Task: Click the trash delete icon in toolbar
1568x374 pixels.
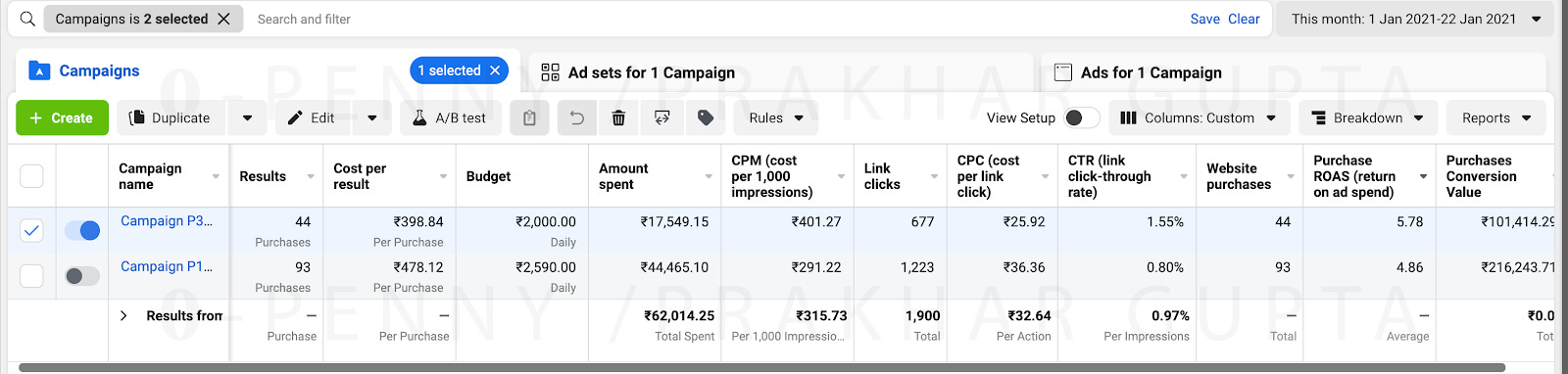Action: (x=618, y=118)
